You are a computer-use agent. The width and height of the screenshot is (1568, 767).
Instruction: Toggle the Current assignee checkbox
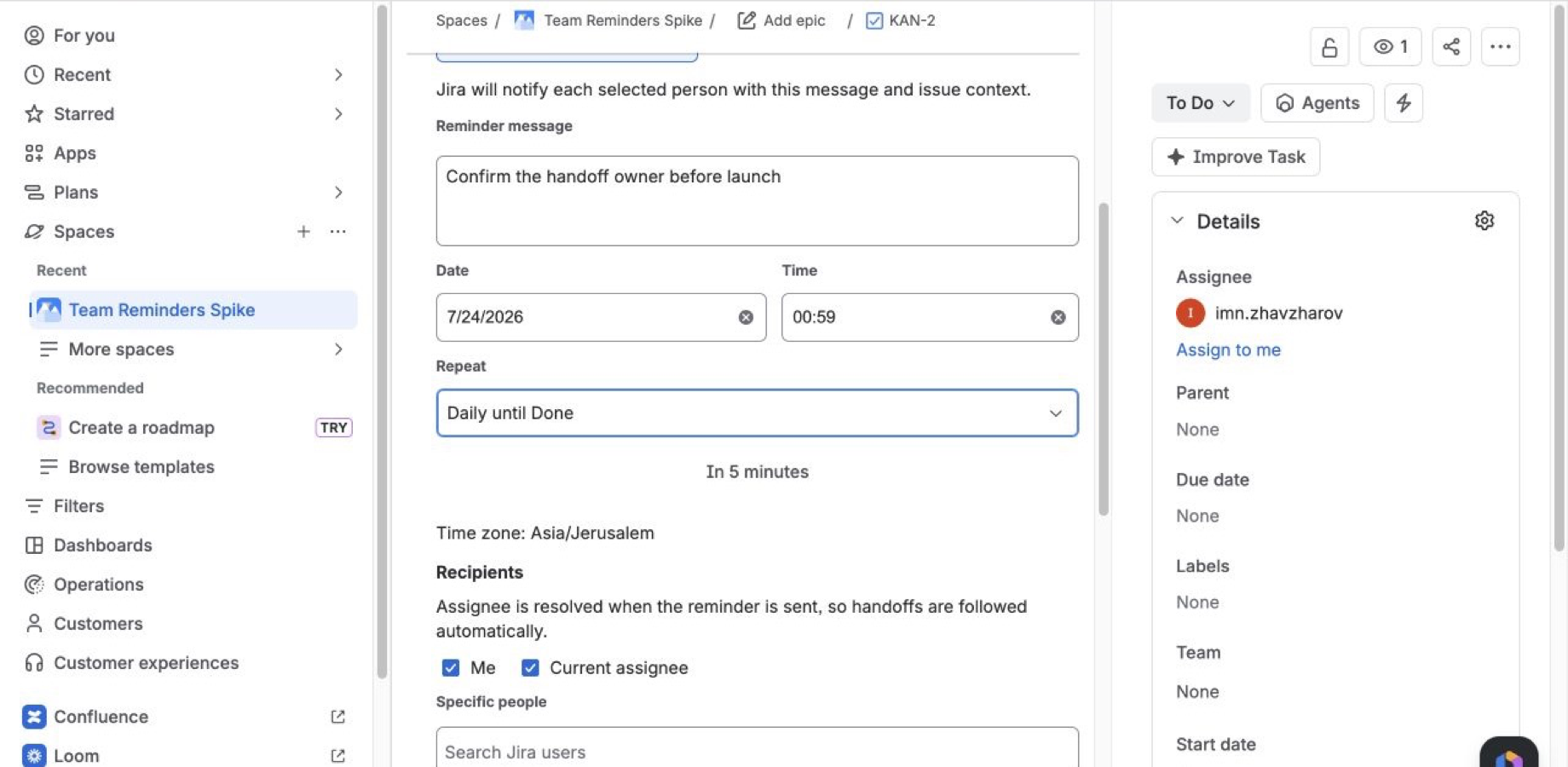(530, 667)
